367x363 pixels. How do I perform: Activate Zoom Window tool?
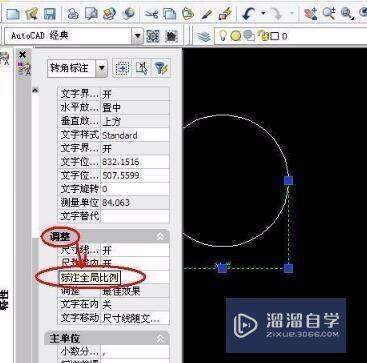348,14
